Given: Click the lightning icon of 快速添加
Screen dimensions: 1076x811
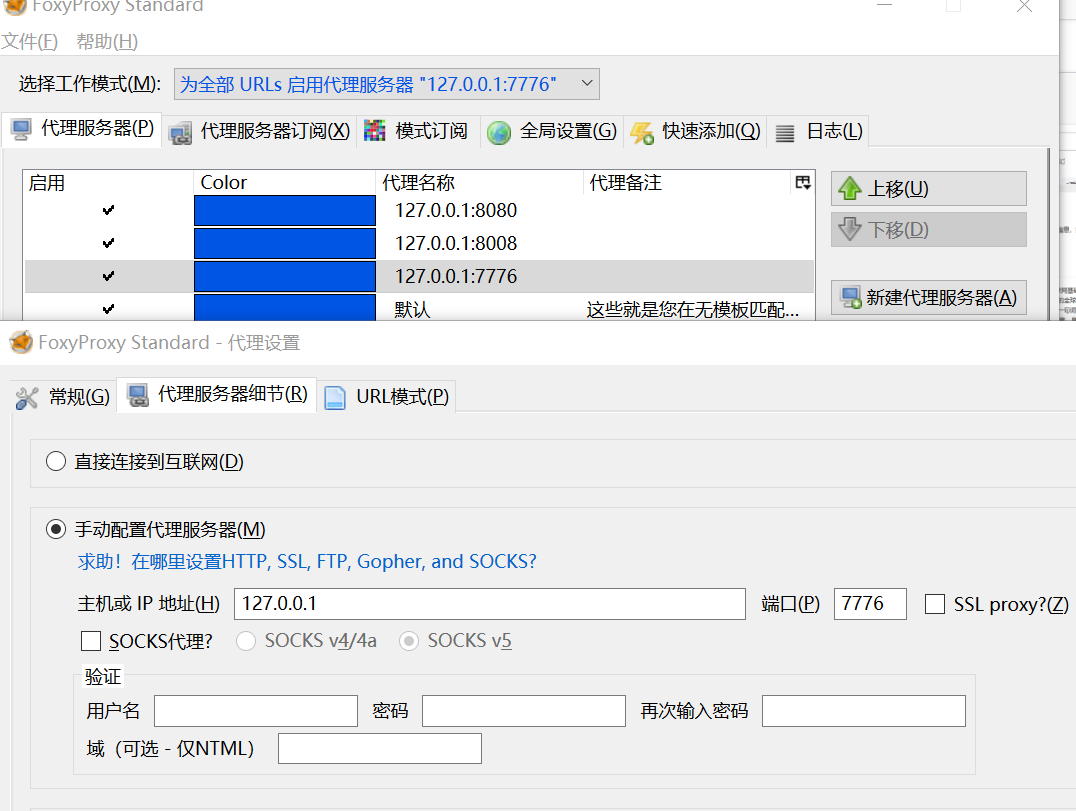Looking at the screenshot, I should tap(642, 132).
